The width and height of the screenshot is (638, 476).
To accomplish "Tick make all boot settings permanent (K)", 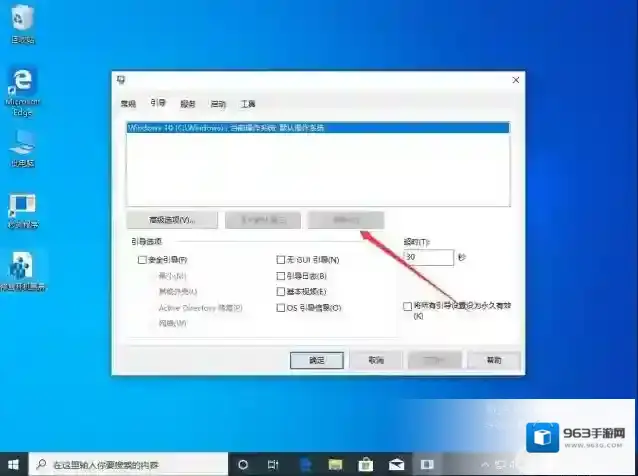I will pyautogui.click(x=407, y=306).
